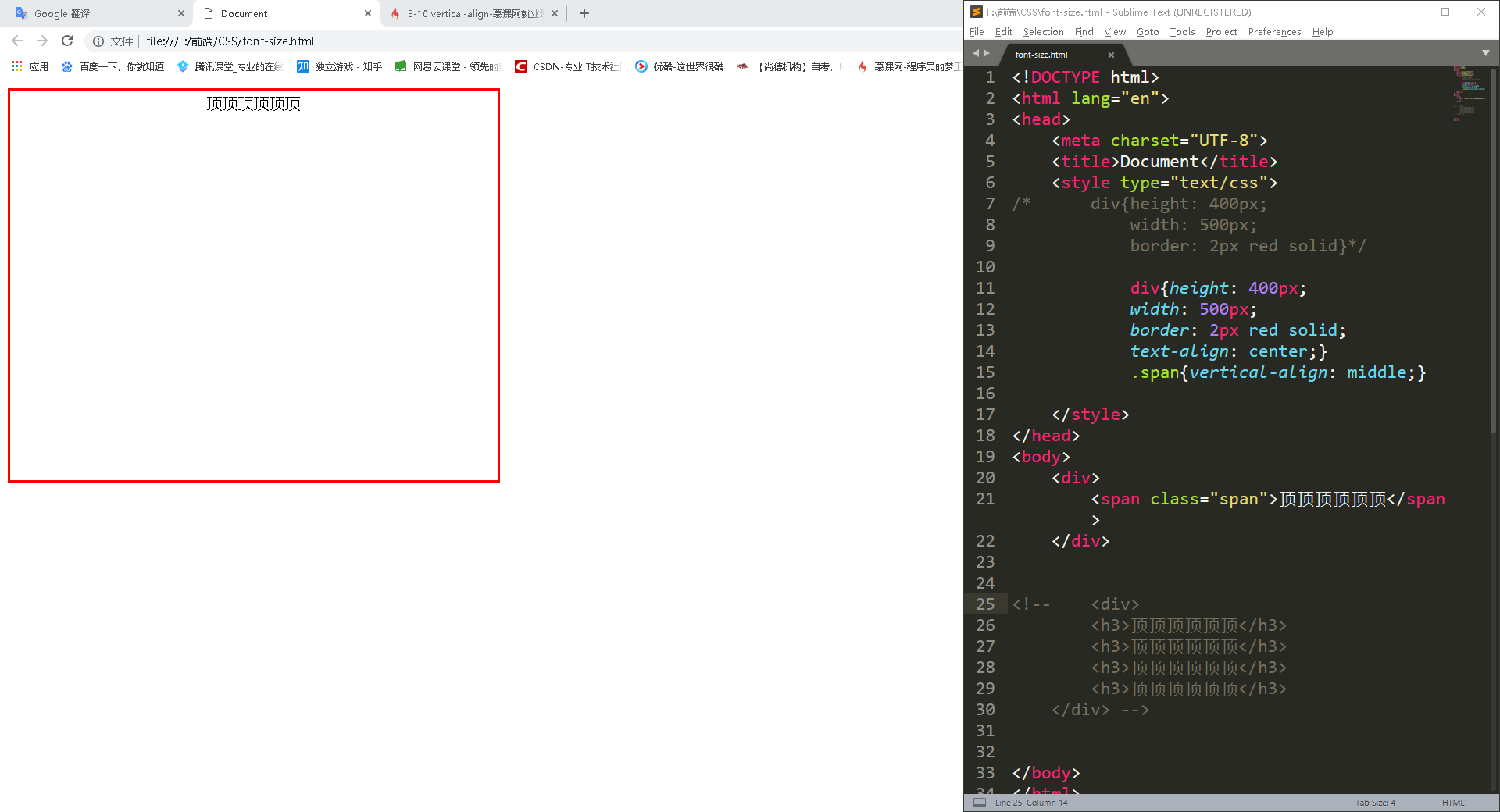The image size is (1500, 812).
Task: Open the Preferences menu in Sublime Text
Action: pos(1274,32)
